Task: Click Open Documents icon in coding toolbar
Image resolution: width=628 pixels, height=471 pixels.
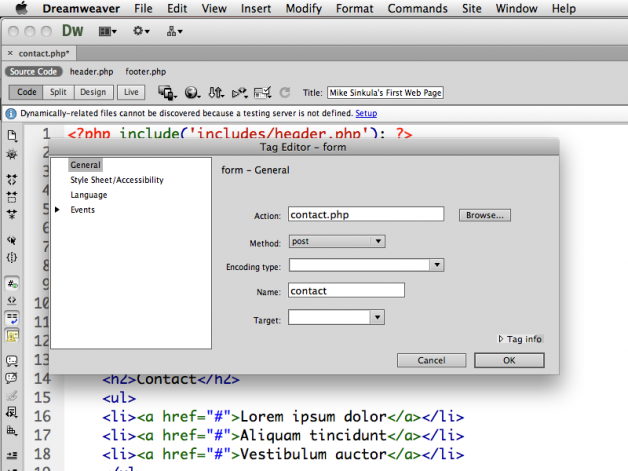Action: [12, 136]
